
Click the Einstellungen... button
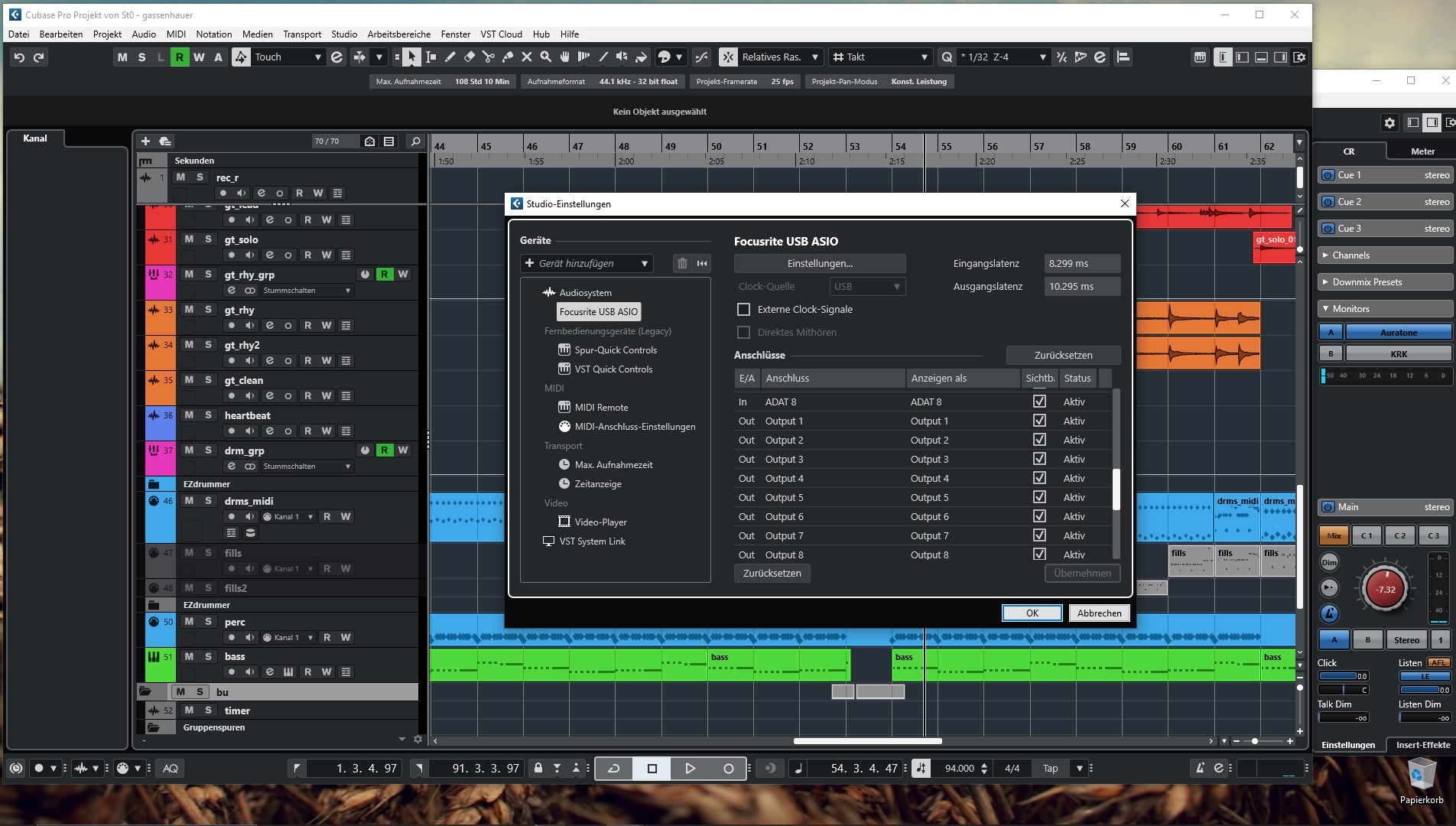820,263
